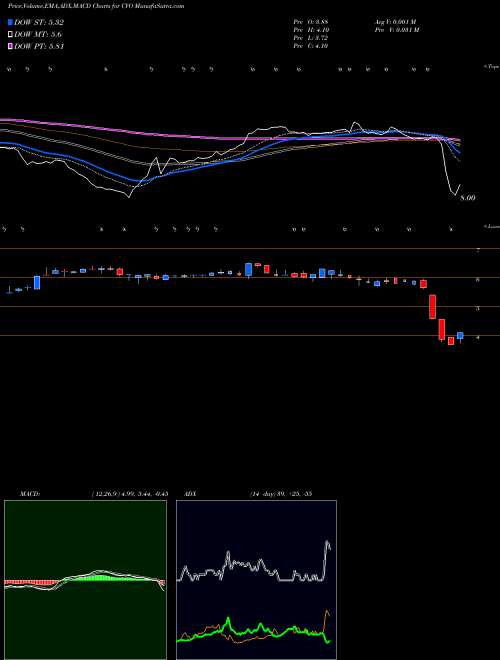Click the blue DOW ST legend swatch
This screenshot has width=500, height=660.
[10, 22]
